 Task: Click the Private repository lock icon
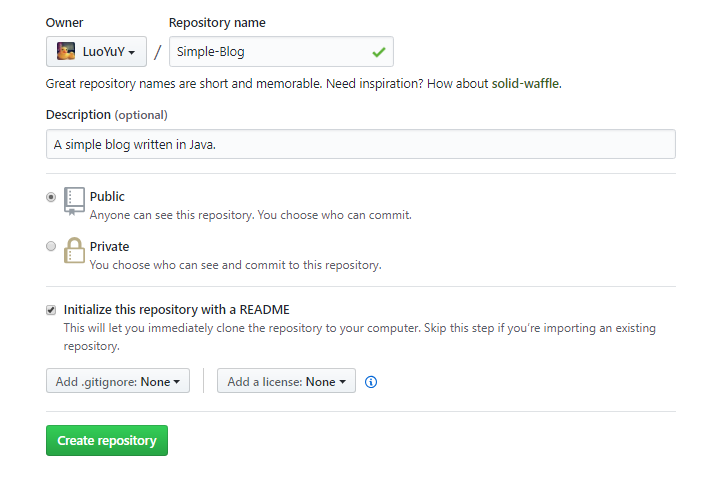point(74,250)
